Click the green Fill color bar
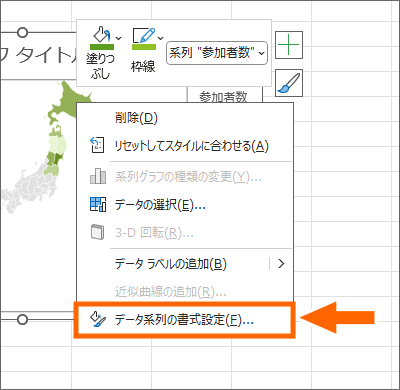Image resolution: width=400 pixels, height=390 pixels. (x=102, y=47)
